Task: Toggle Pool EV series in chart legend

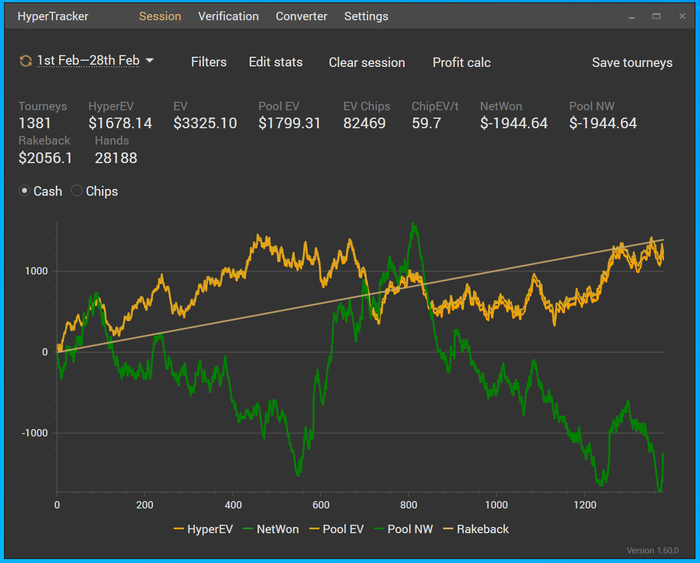Action: (x=336, y=529)
